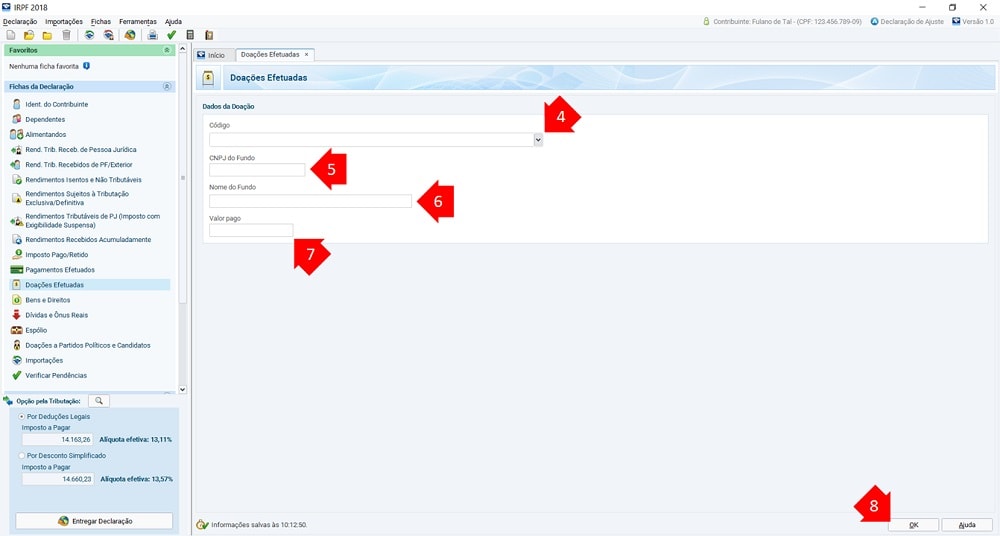Switch to the Início tab
Screen dimensions: 1000x536
[211, 55]
